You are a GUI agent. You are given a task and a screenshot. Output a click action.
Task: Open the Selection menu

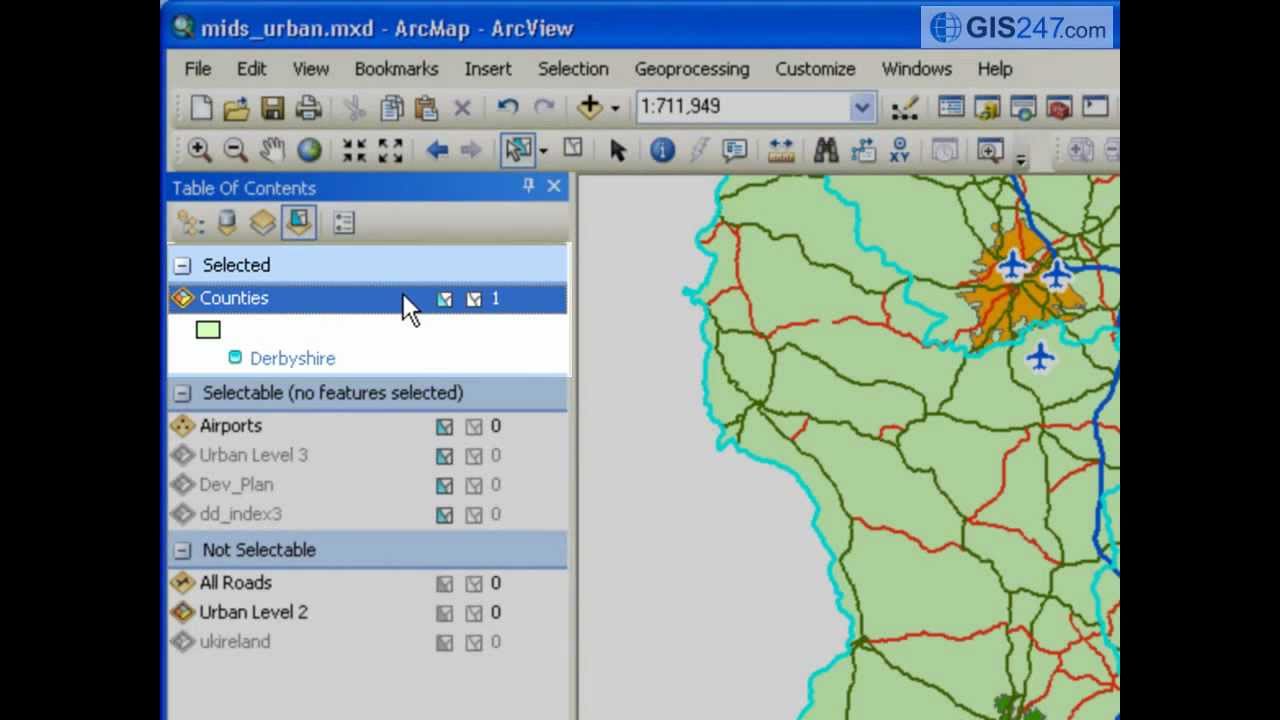(x=573, y=69)
